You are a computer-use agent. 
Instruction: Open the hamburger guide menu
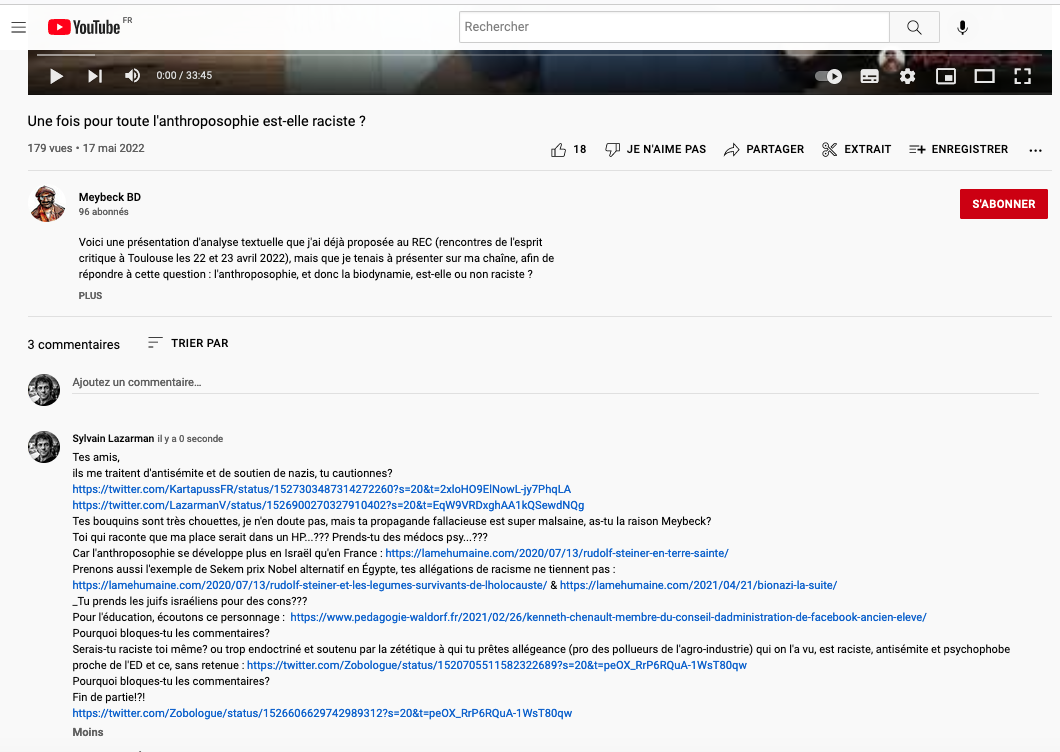point(18,28)
